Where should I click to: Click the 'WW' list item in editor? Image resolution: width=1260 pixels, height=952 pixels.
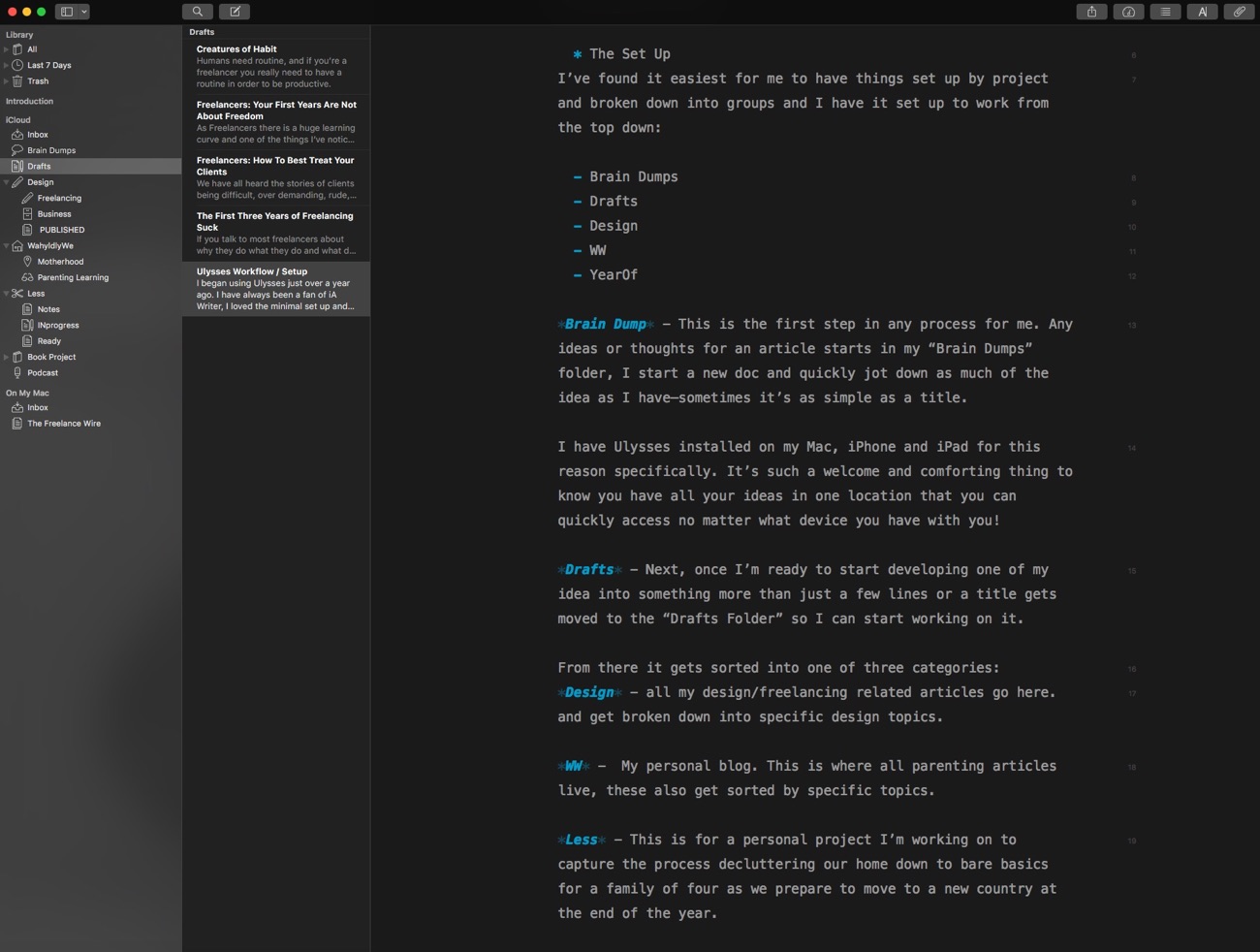pos(598,250)
